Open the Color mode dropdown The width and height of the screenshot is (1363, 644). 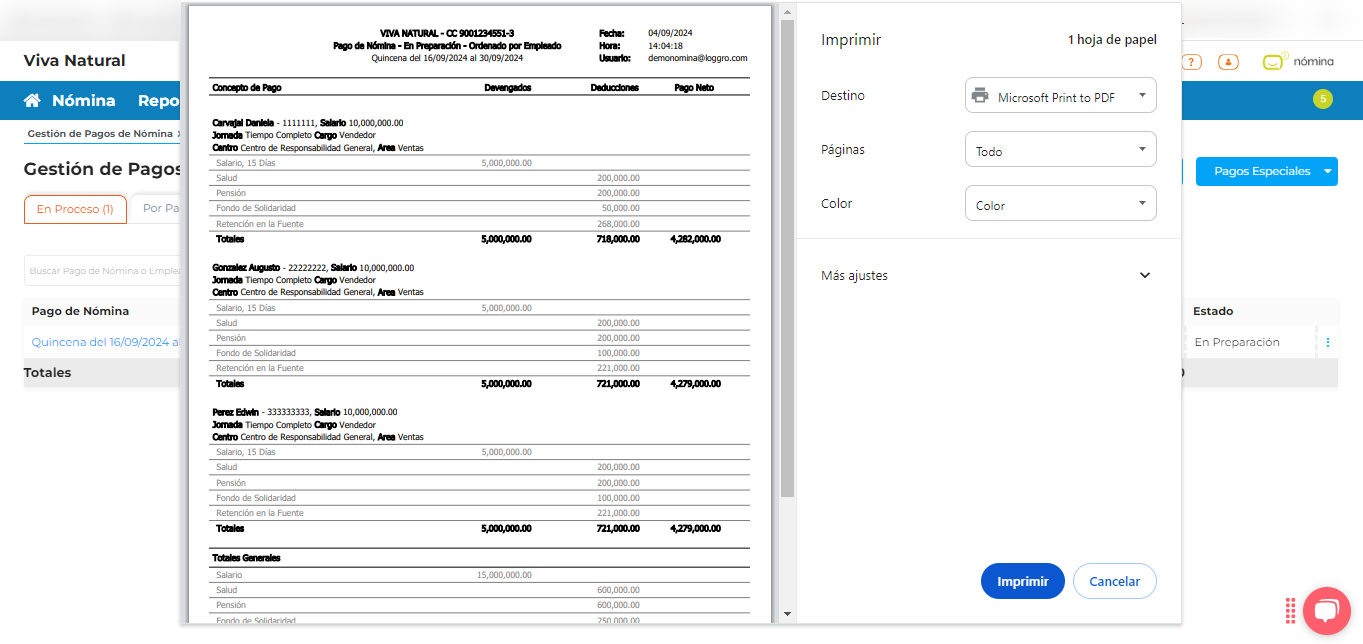click(x=1060, y=204)
